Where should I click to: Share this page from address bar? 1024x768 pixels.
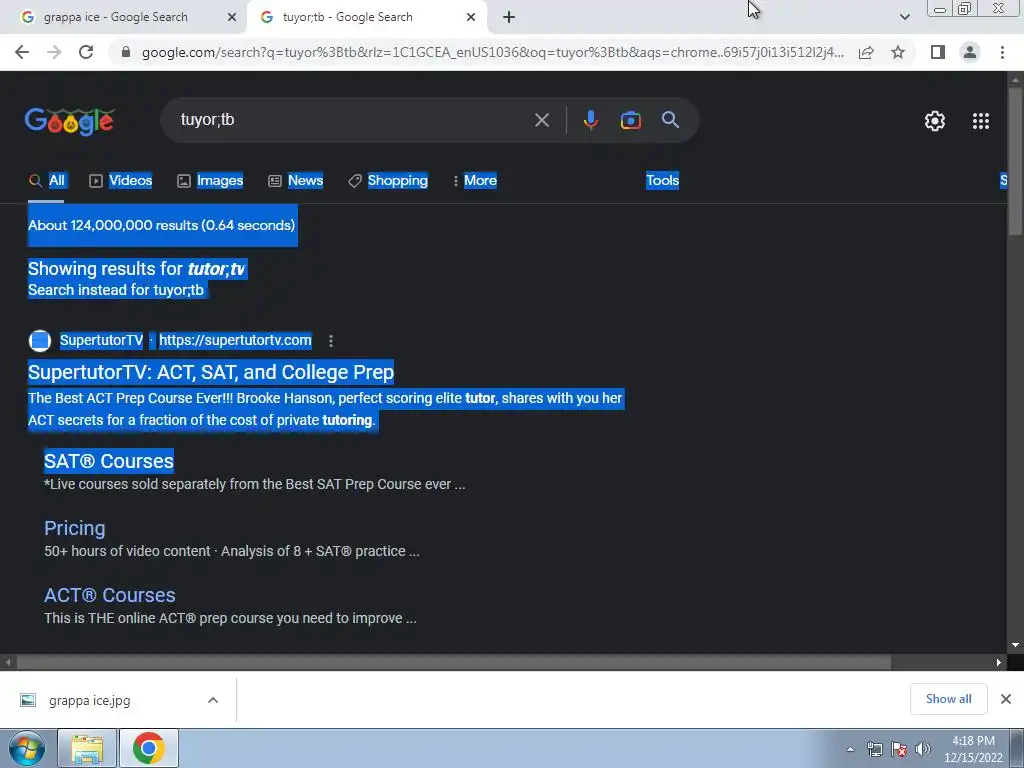[x=866, y=52]
